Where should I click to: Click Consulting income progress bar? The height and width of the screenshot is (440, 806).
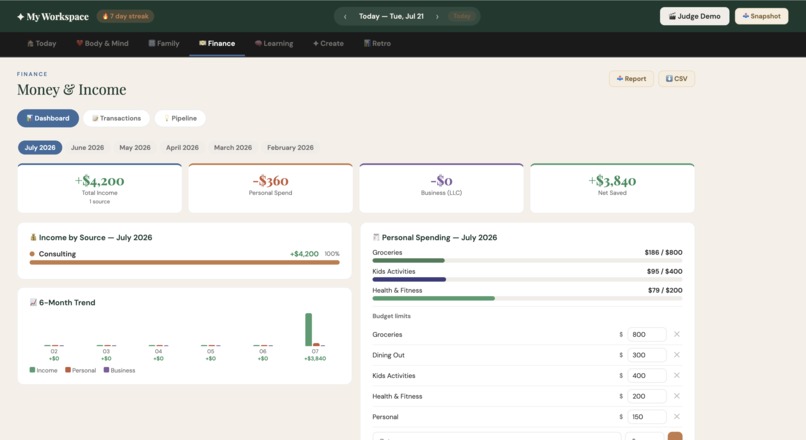[x=185, y=262]
